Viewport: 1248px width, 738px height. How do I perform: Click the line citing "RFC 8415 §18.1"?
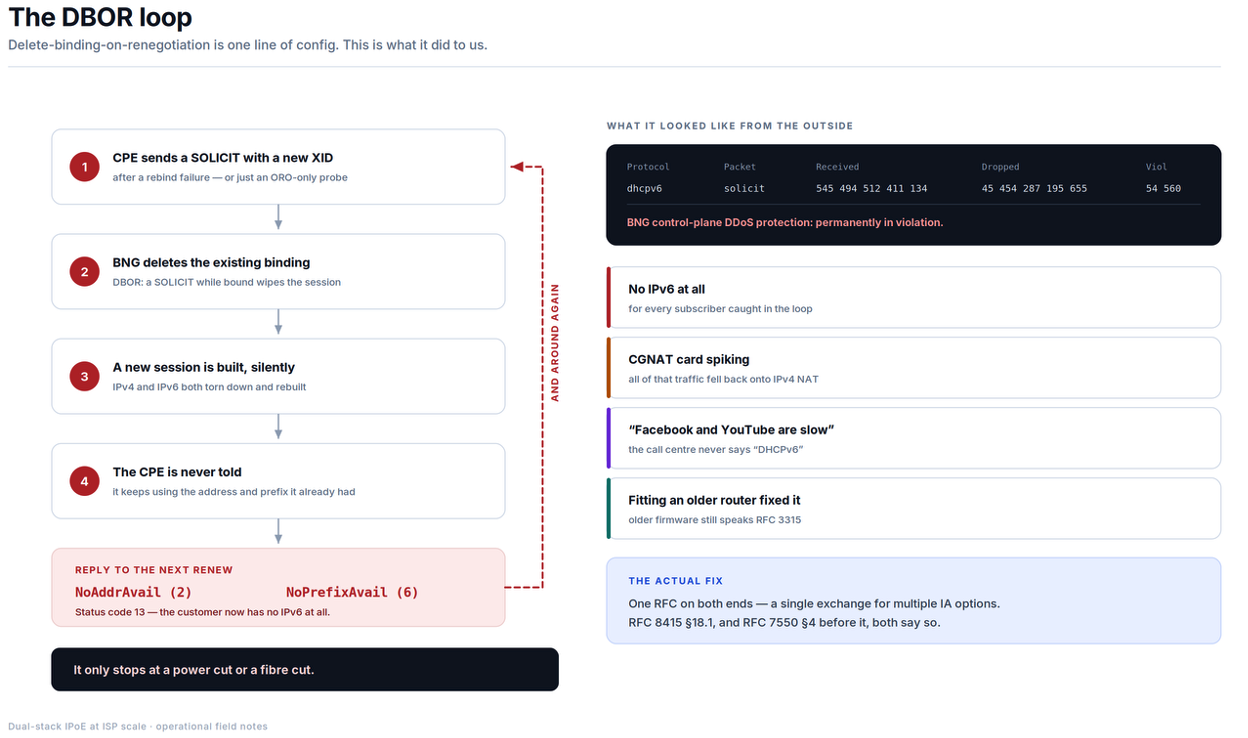[x=784, y=623]
